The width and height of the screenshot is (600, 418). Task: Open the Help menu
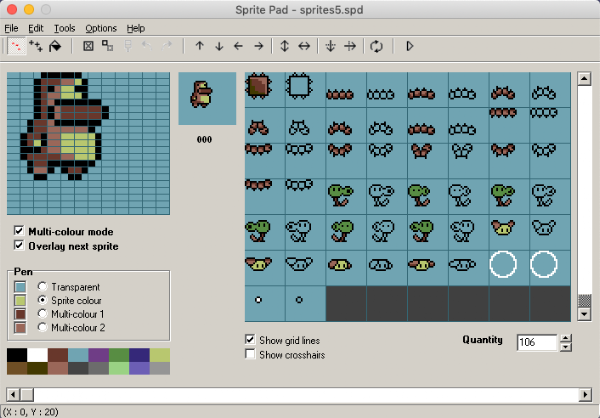[136, 28]
